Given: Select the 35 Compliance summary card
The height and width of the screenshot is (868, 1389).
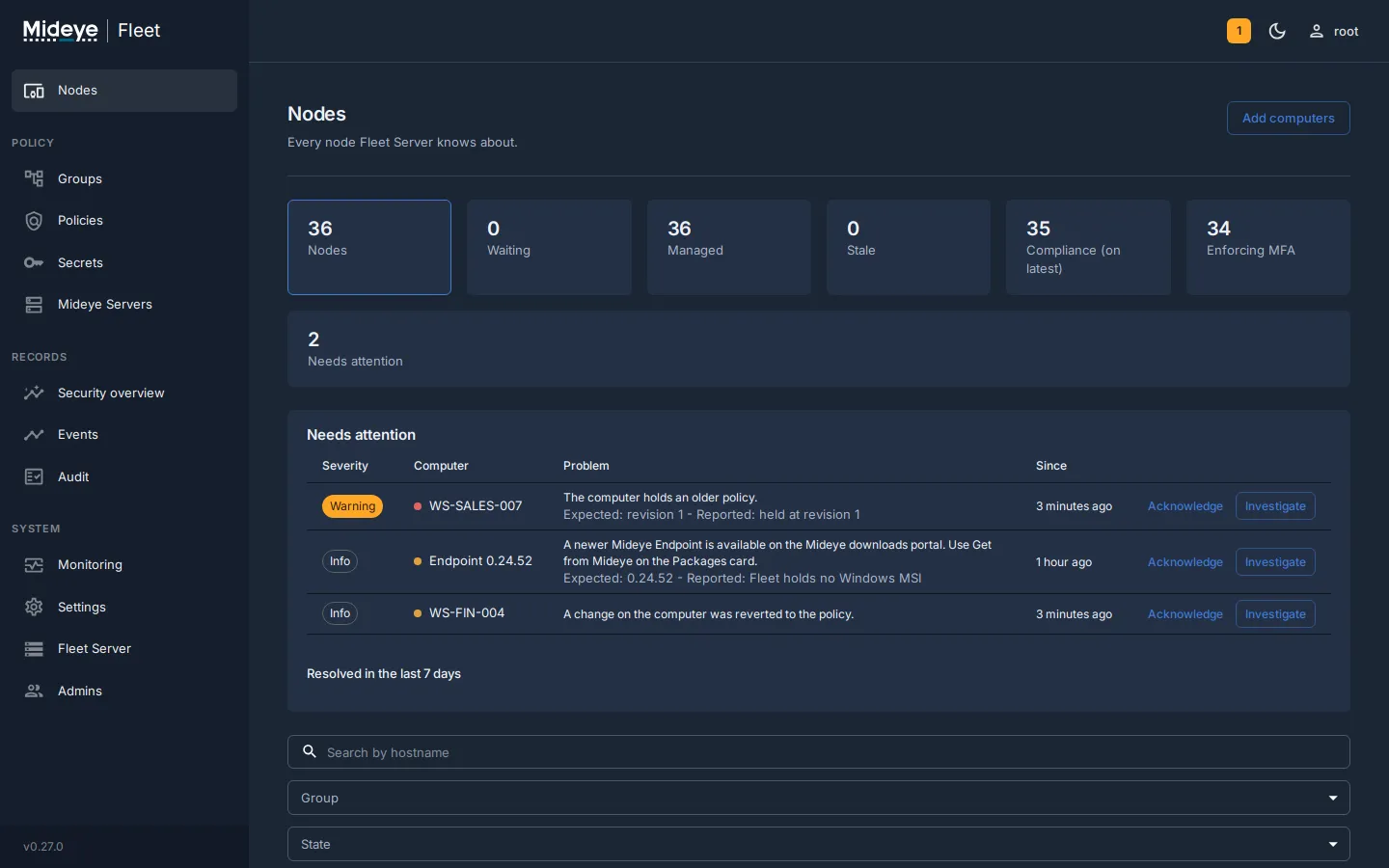Looking at the screenshot, I should tap(1088, 247).
